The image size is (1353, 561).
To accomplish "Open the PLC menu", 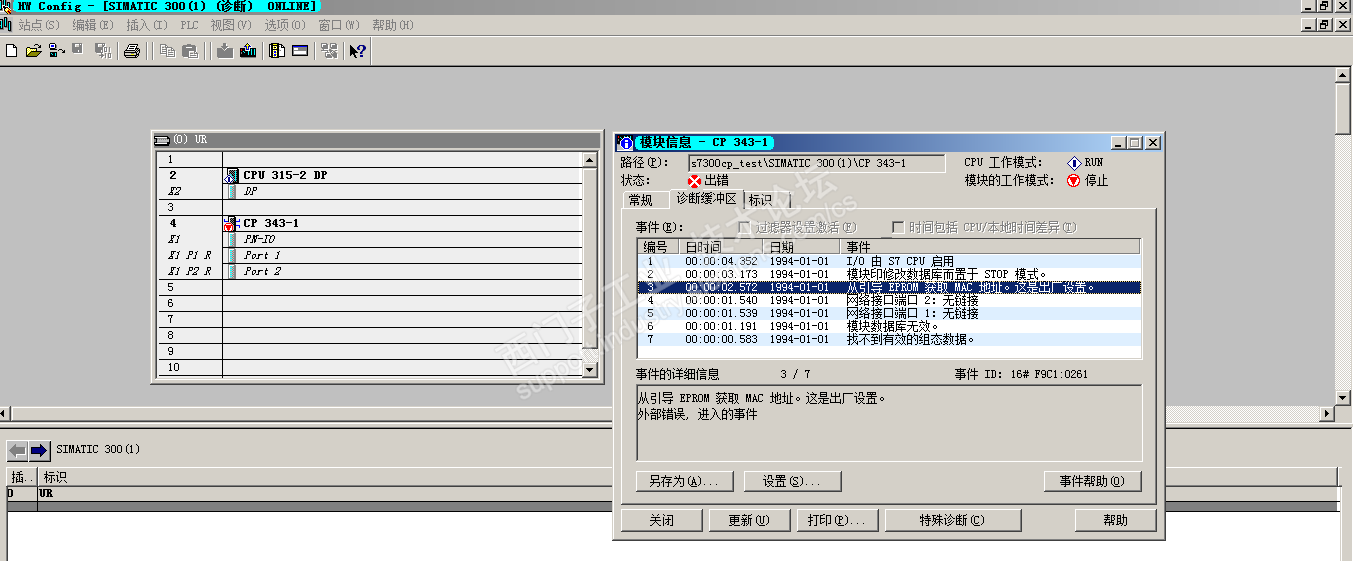I will (189, 25).
